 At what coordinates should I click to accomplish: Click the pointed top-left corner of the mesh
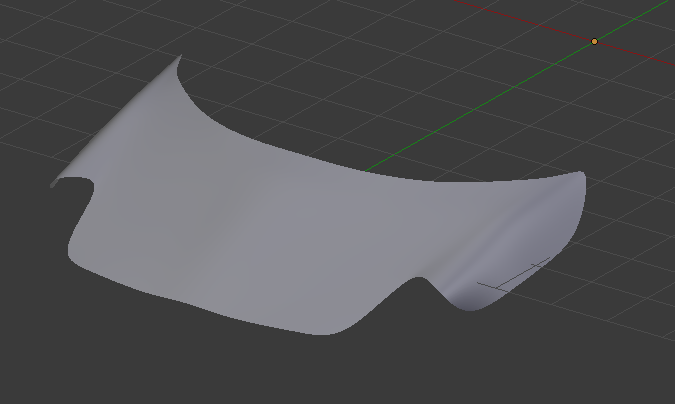point(178,58)
